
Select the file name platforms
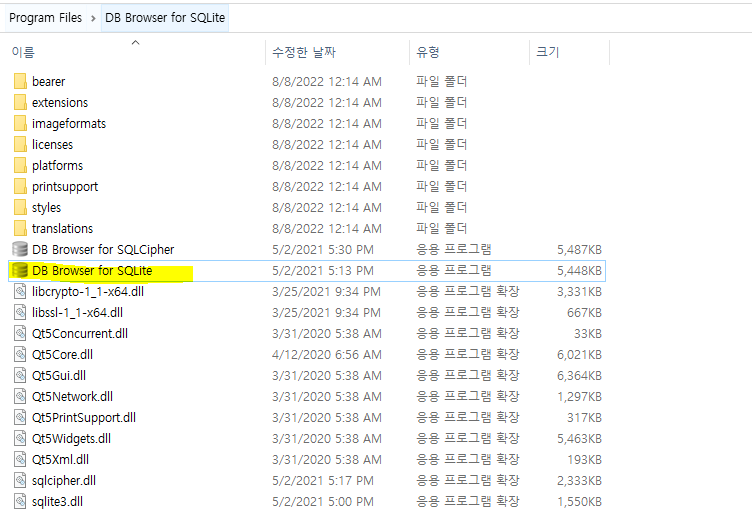tap(58, 165)
